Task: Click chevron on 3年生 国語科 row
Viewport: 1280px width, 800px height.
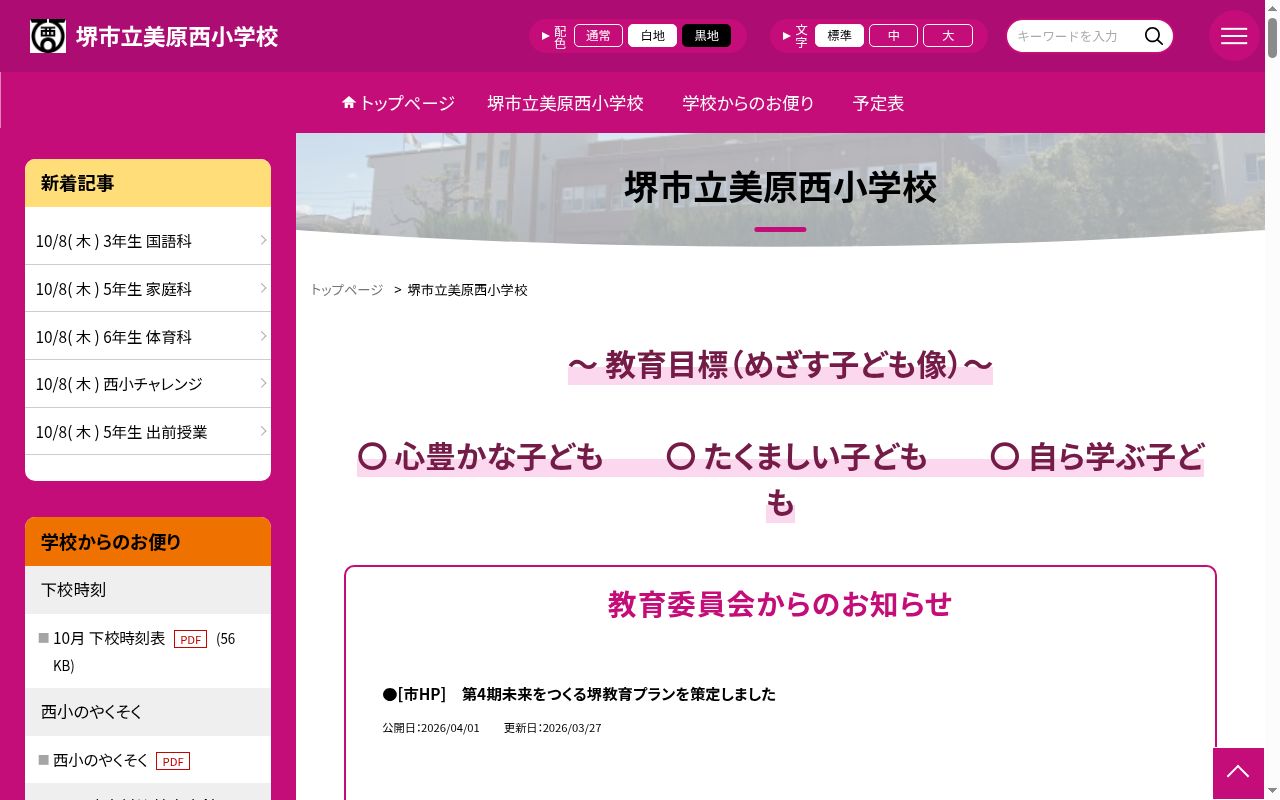Action: [x=263, y=240]
